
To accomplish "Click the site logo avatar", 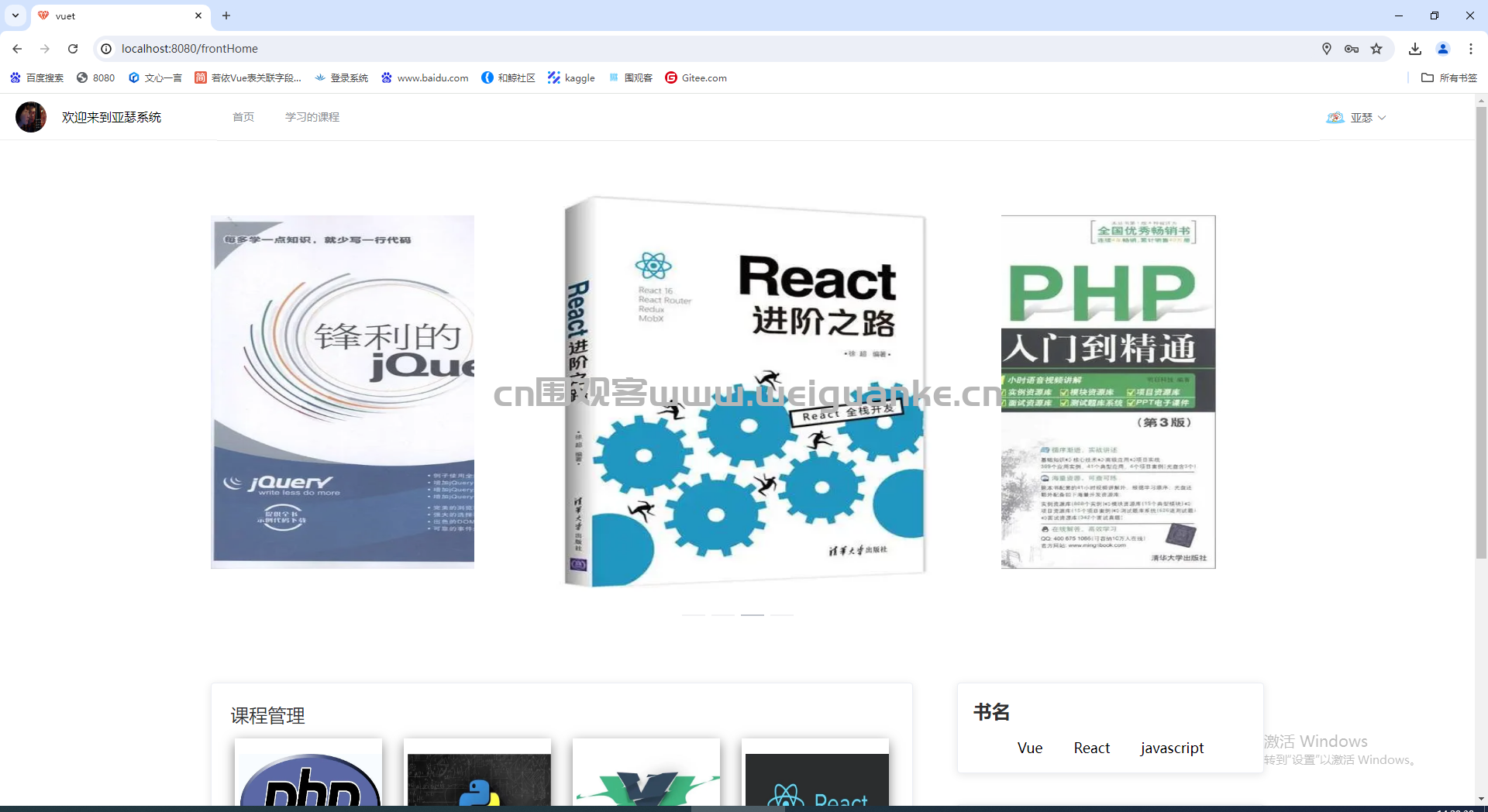I will point(31,117).
